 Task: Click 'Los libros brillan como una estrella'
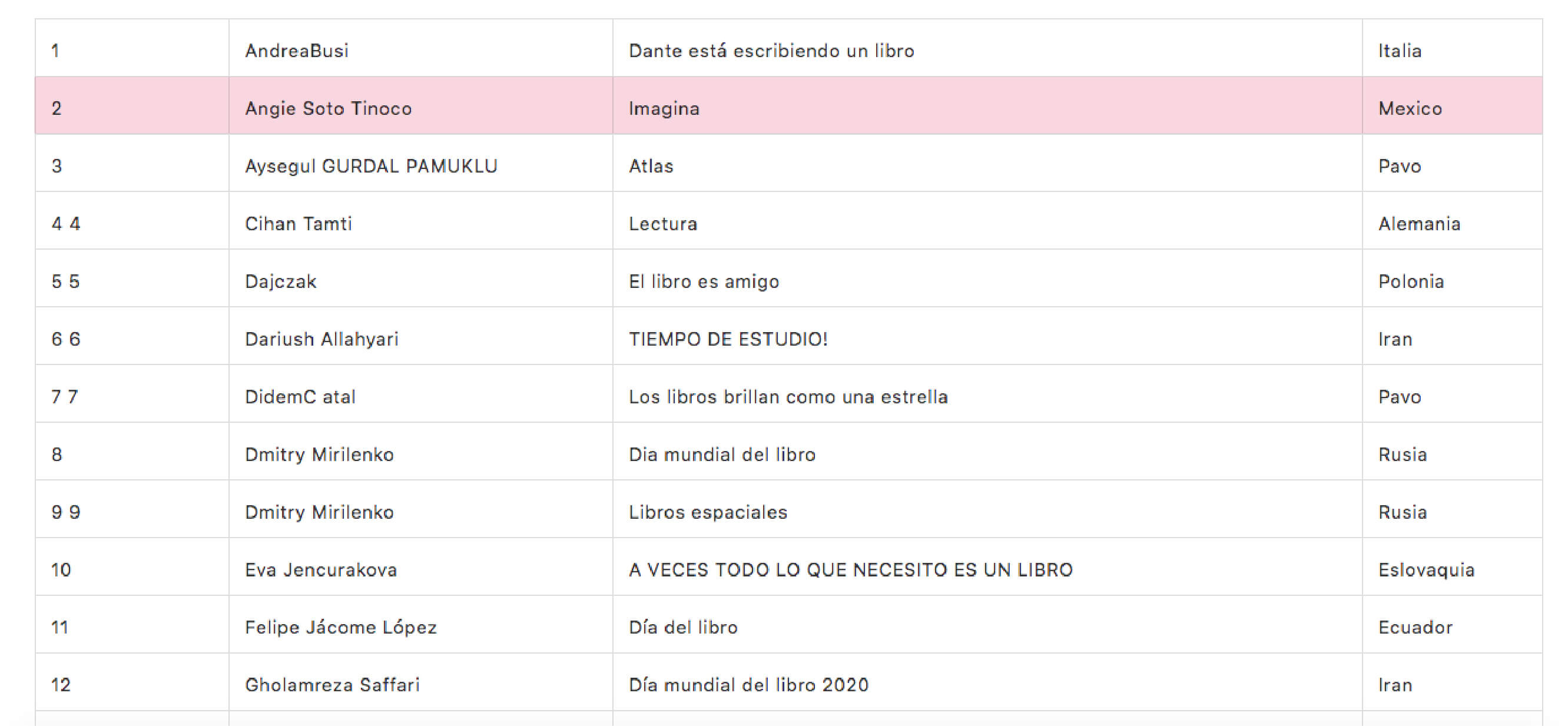[x=788, y=397]
